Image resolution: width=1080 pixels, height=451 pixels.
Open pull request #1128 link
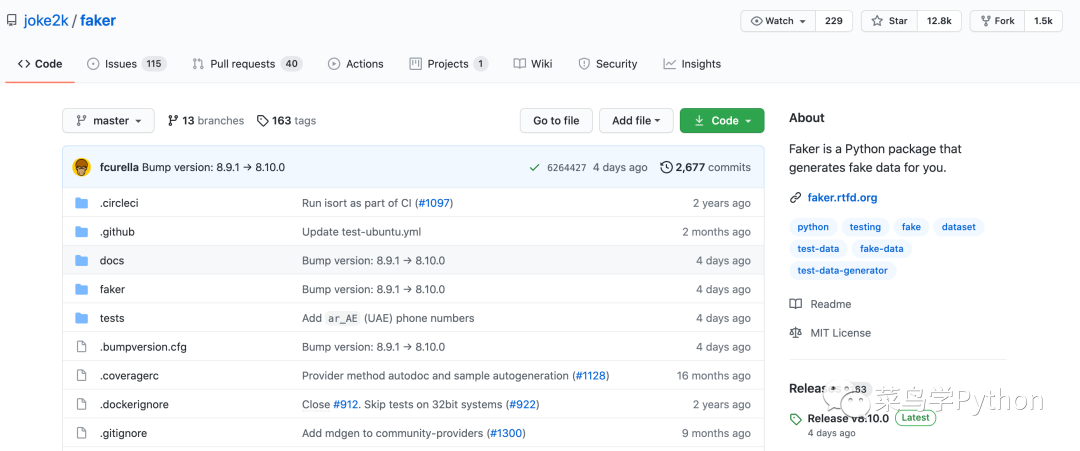[x=590, y=376]
